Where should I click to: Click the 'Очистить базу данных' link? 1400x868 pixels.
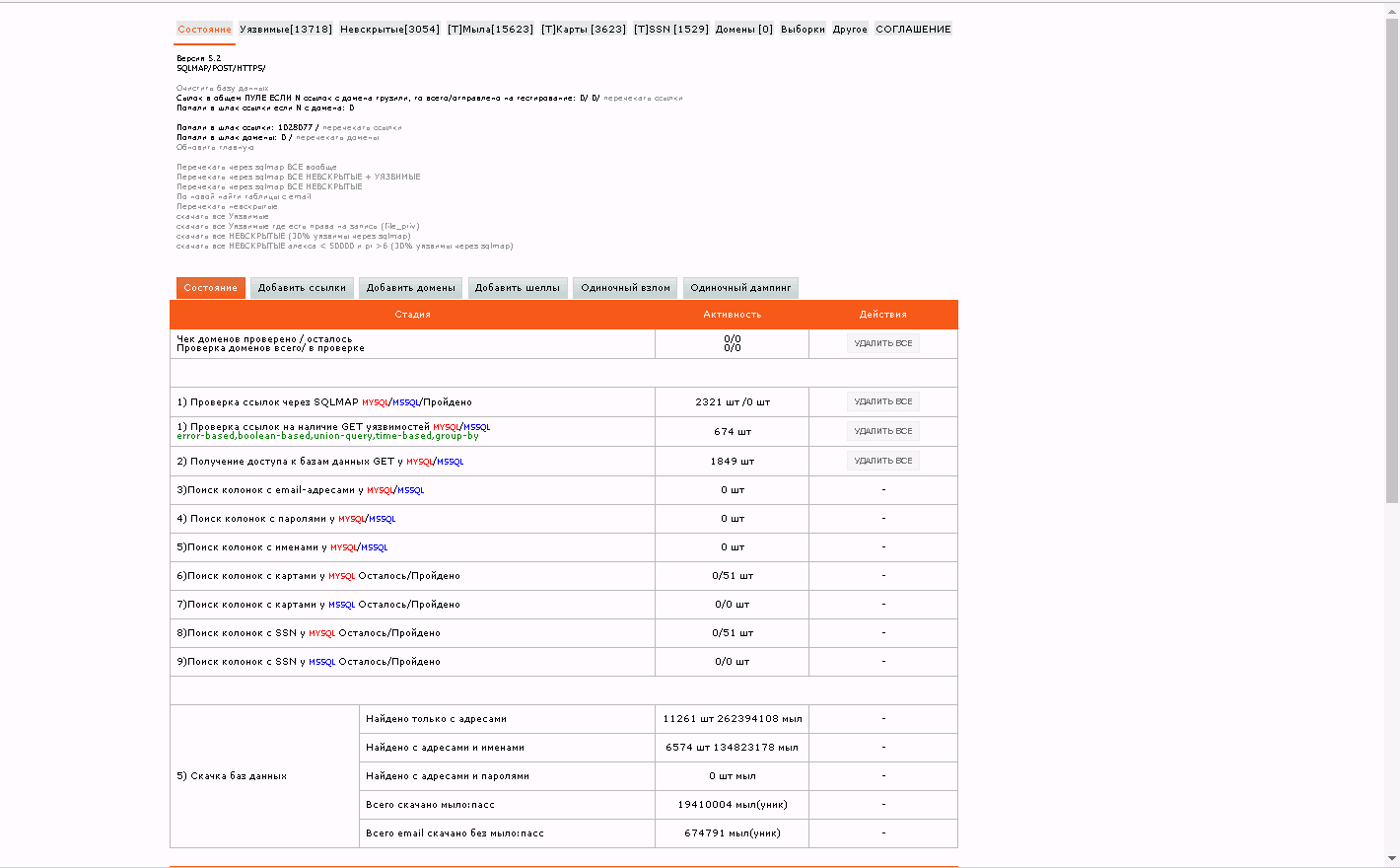(x=223, y=89)
